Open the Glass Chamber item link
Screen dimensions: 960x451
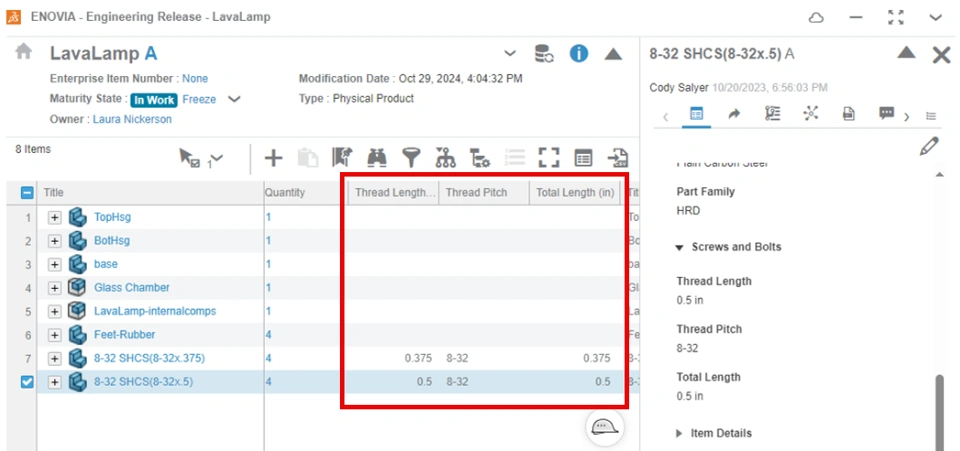[x=132, y=288]
